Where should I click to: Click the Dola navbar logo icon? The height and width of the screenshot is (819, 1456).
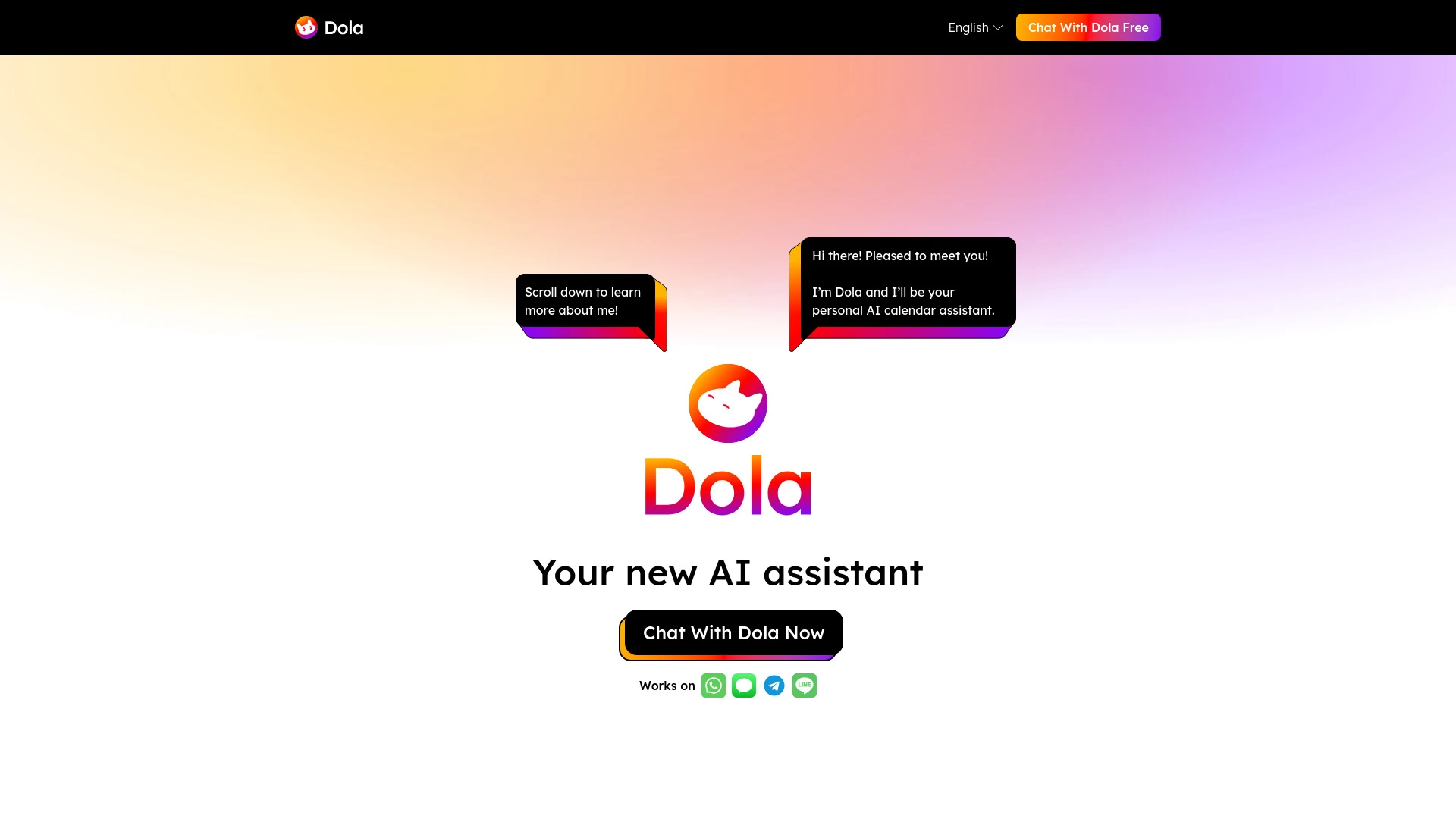pyautogui.click(x=306, y=27)
